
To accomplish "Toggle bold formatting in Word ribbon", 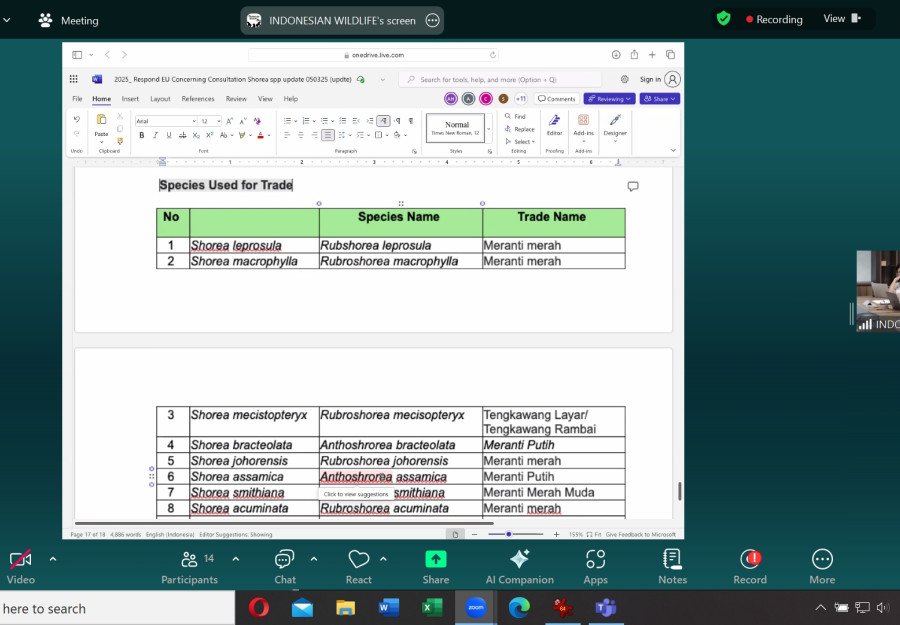I will click(x=142, y=135).
